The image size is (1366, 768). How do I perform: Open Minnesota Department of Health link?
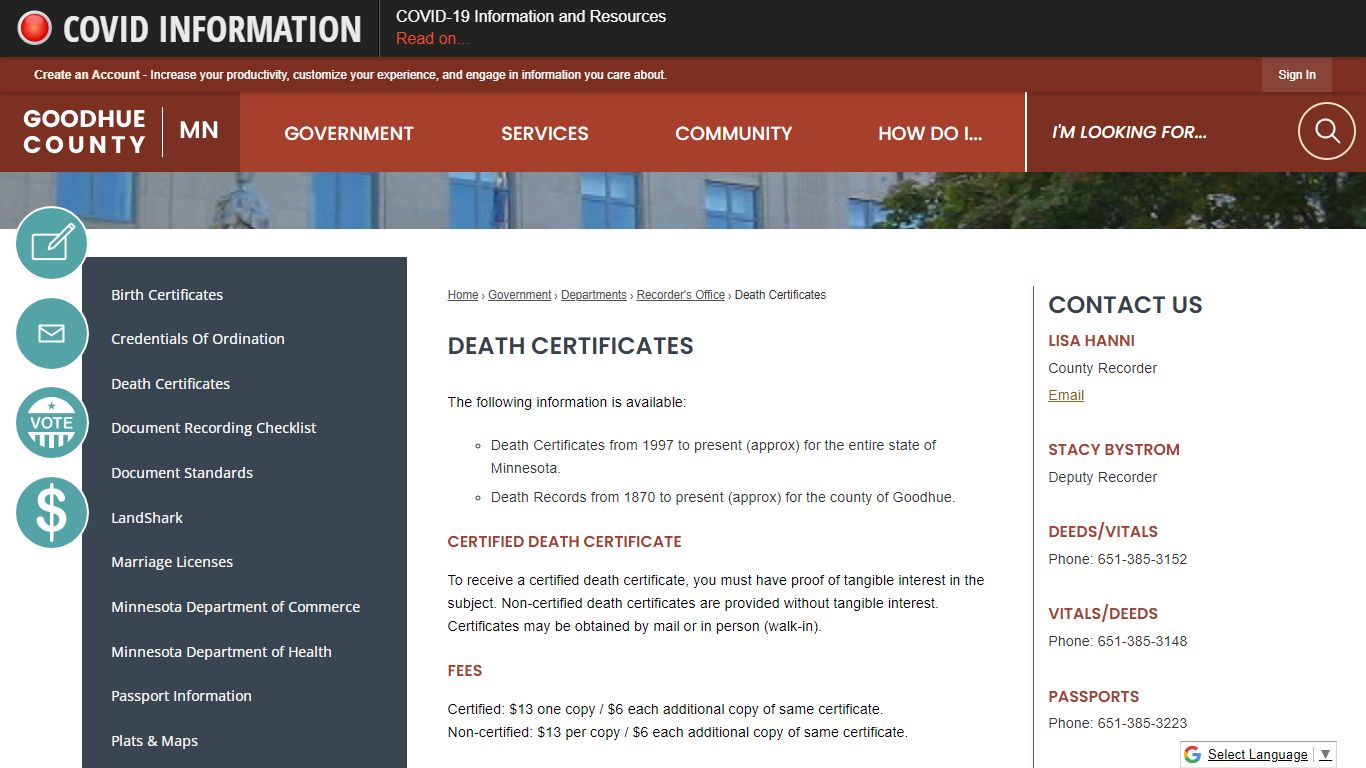pos(221,652)
